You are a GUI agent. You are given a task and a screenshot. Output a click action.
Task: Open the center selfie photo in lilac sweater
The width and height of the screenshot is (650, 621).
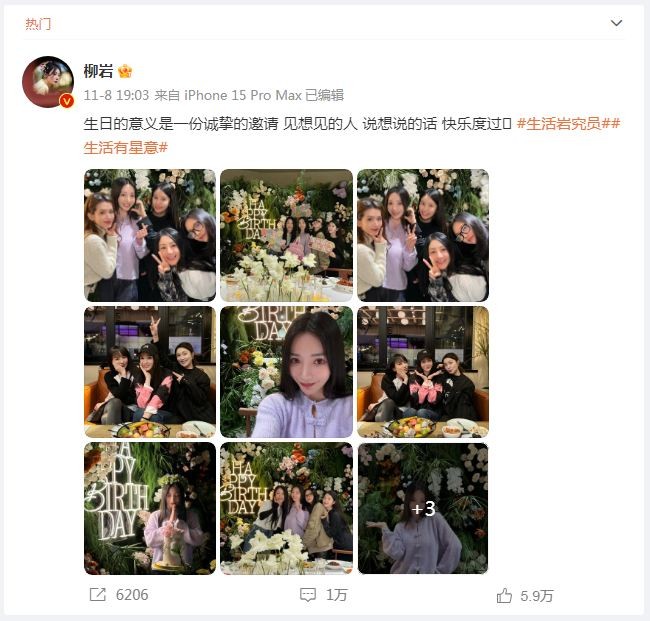[286, 372]
